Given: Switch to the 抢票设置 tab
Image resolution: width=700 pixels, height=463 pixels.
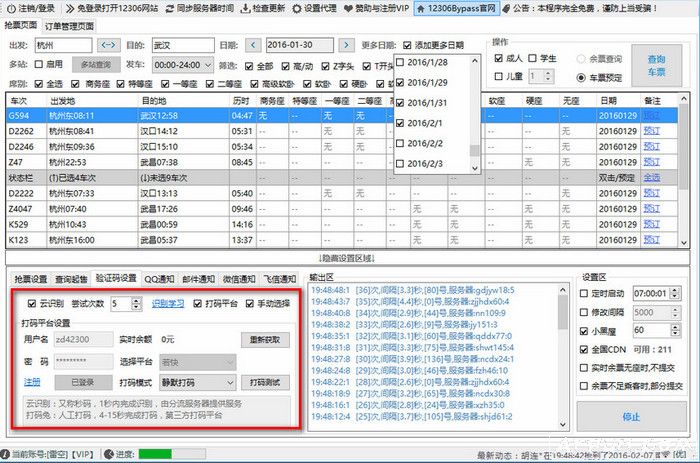Looking at the screenshot, I should (30, 279).
